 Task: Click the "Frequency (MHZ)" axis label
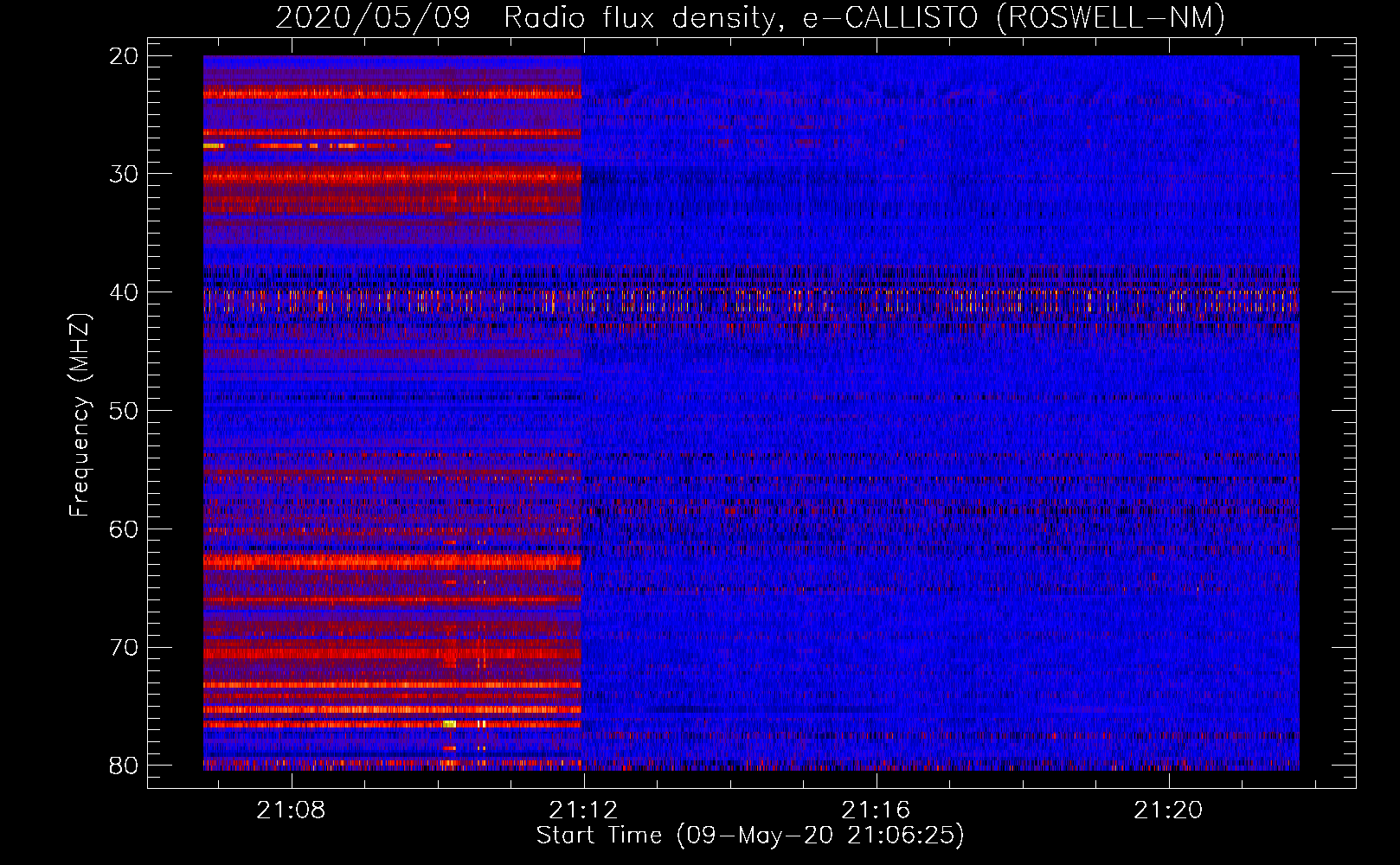80,414
